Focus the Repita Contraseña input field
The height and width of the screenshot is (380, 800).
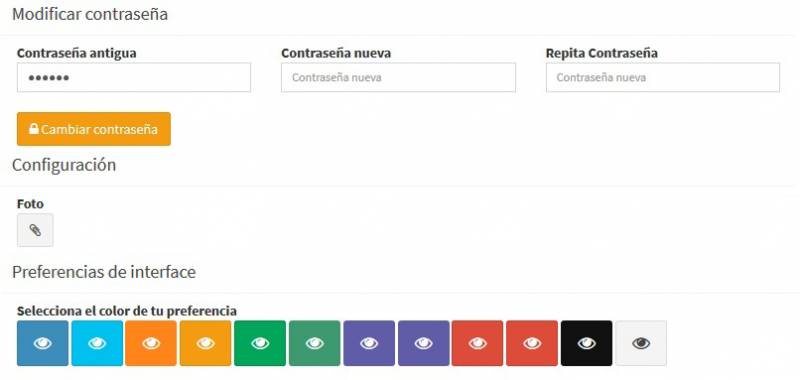[x=663, y=78]
